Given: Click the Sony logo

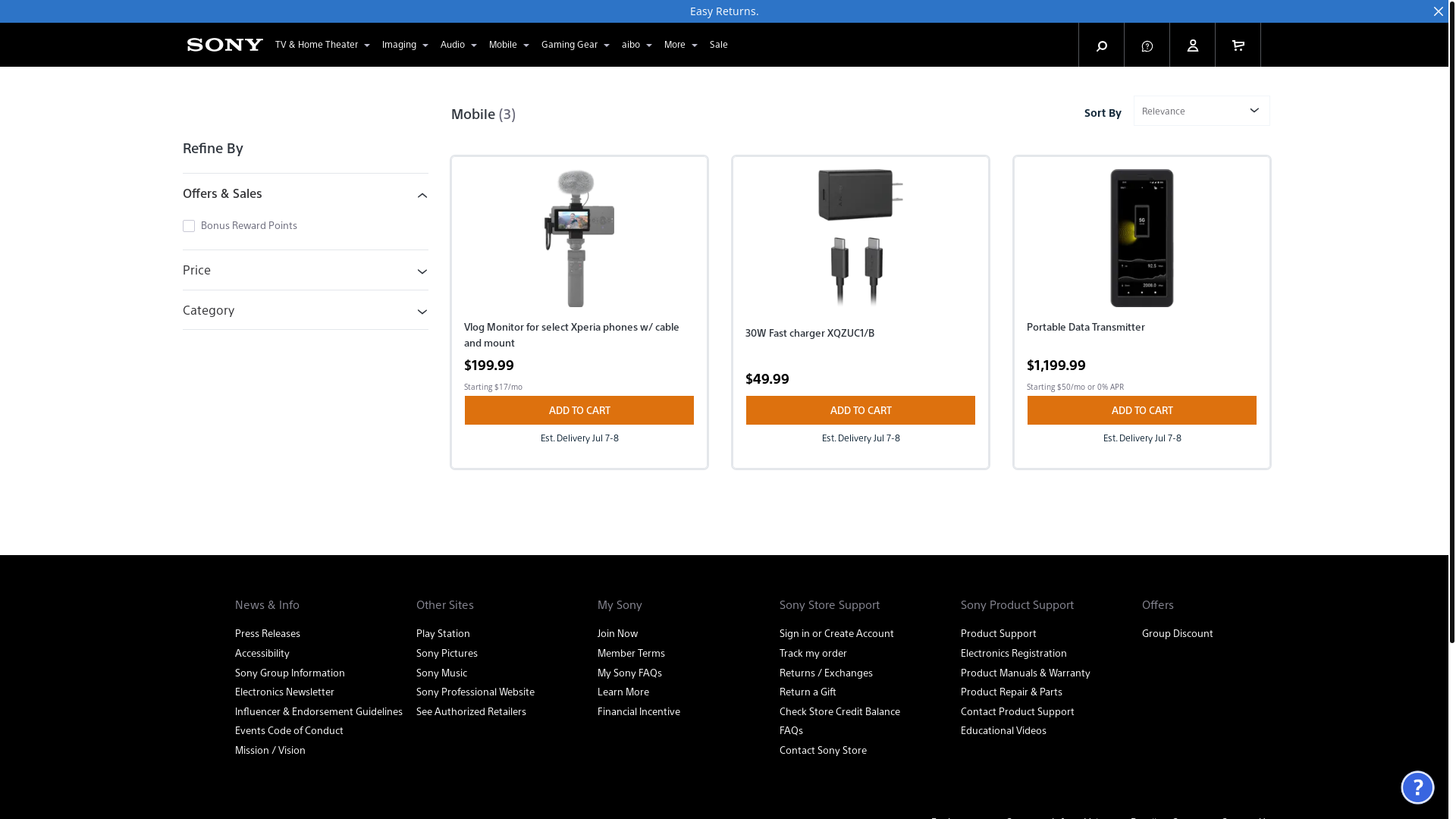Looking at the screenshot, I should tap(224, 45).
